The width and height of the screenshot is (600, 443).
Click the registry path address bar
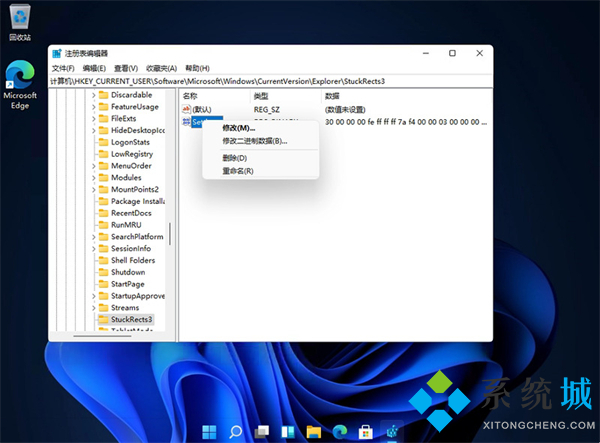pyautogui.click(x=271, y=81)
